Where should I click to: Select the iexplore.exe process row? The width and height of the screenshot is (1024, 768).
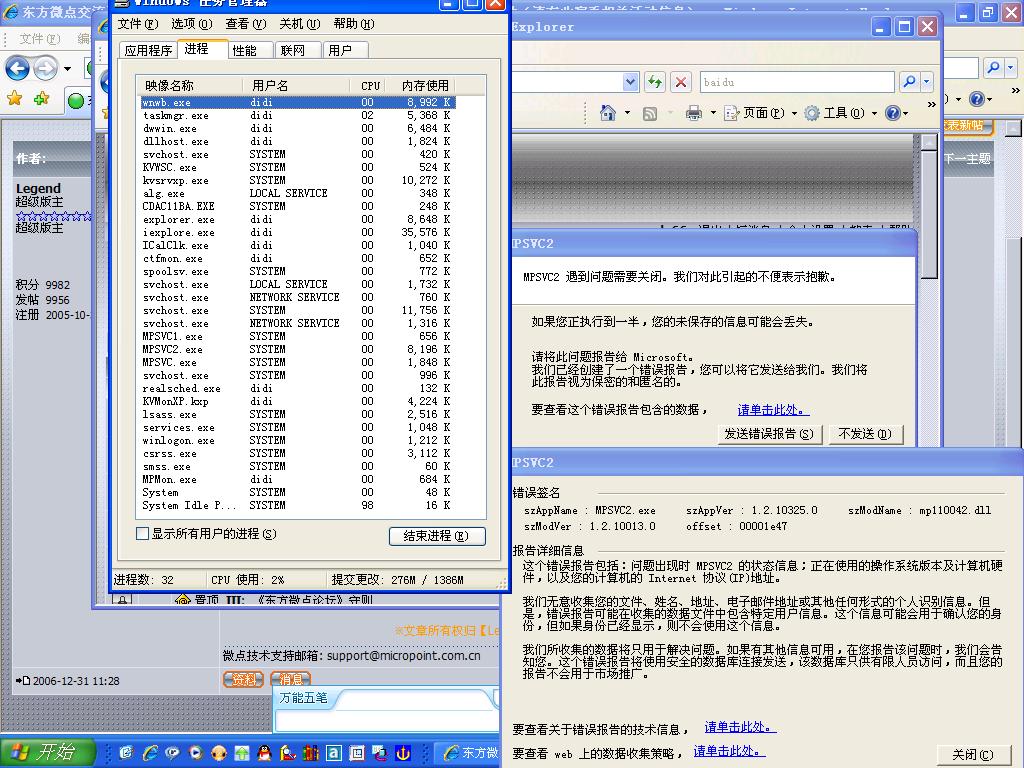click(x=297, y=232)
